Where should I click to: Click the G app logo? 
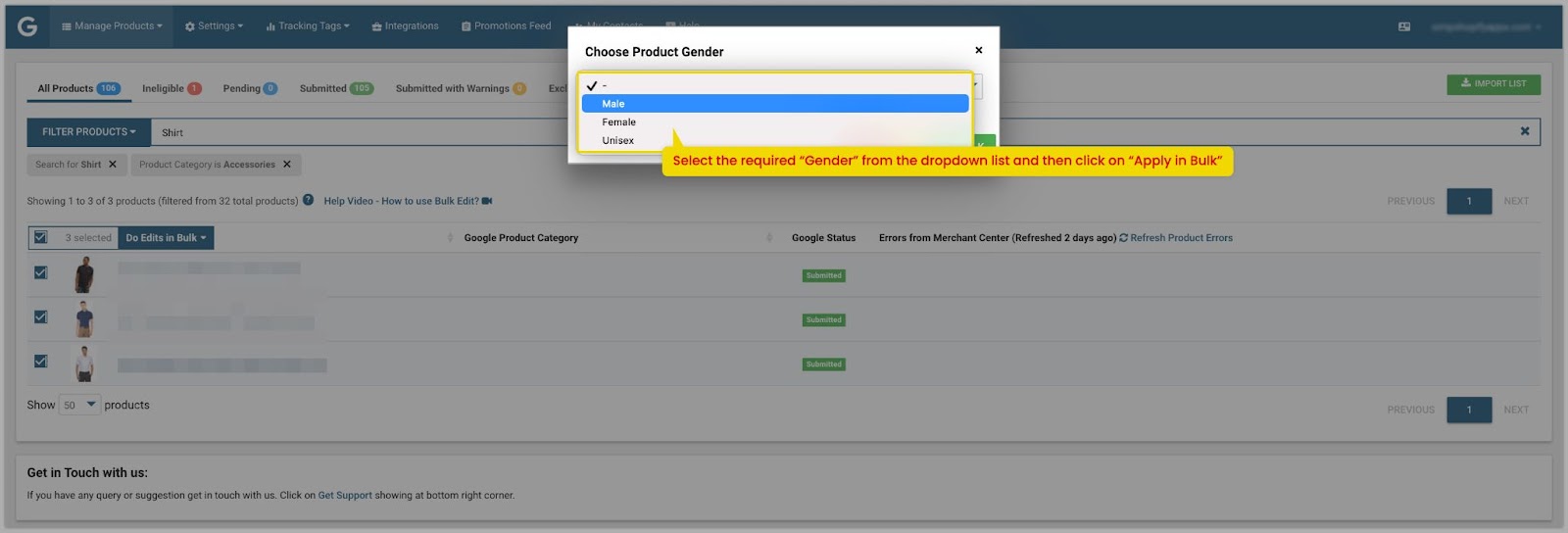(27, 26)
